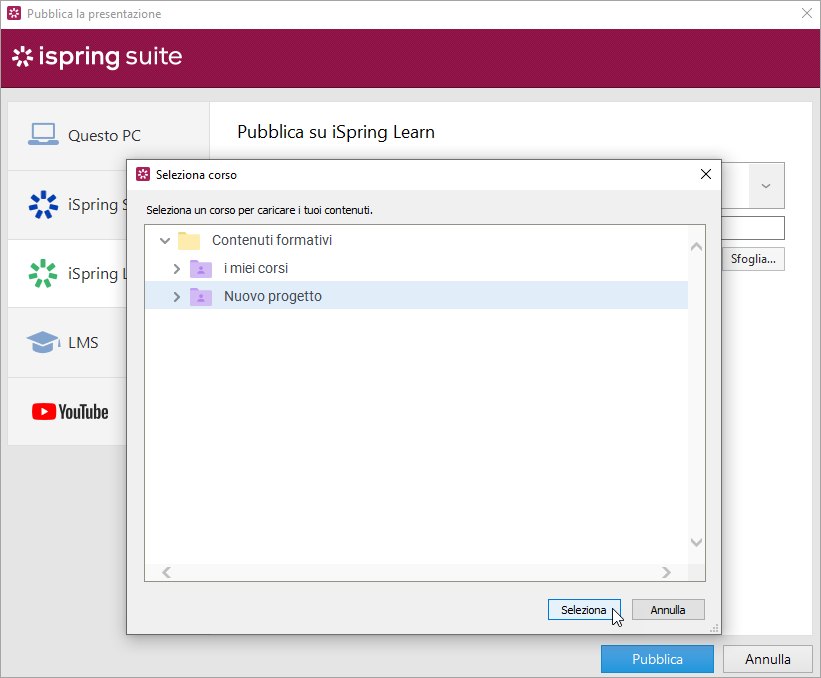Click the 'i miei corsi' folder icon
821x678 pixels.
(201, 269)
